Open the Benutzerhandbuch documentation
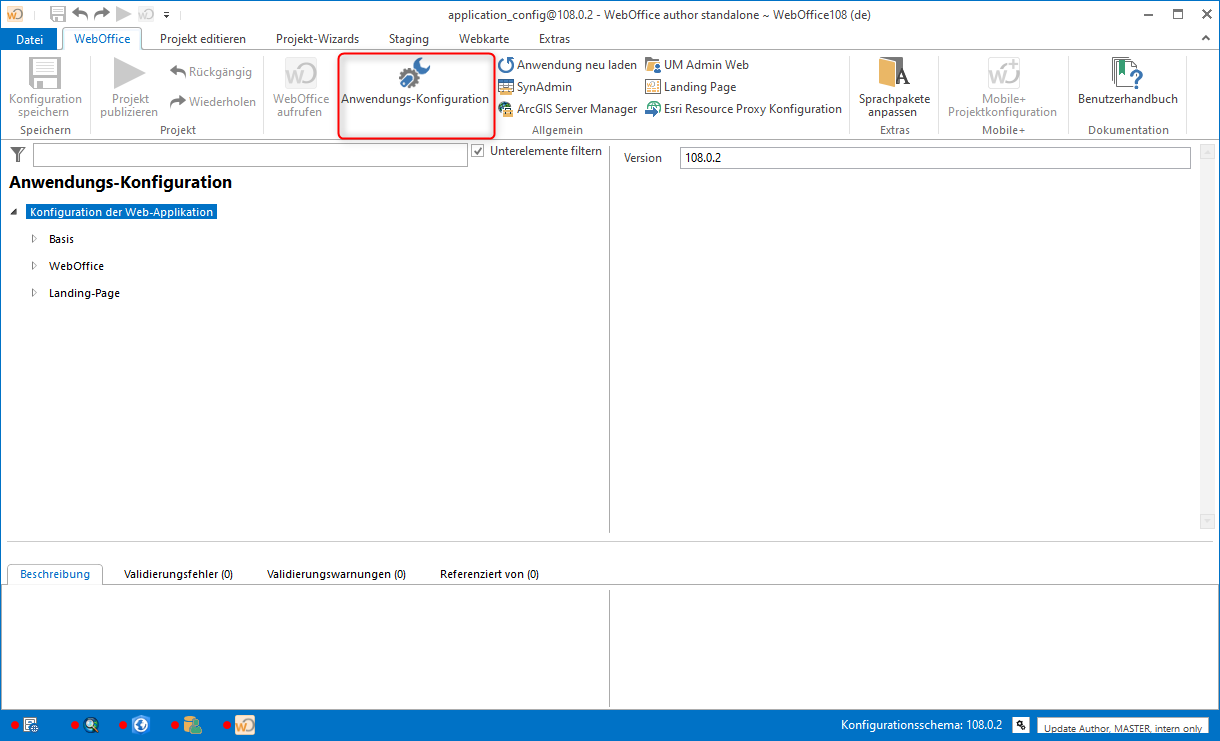This screenshot has width=1220, height=741. click(x=1127, y=85)
